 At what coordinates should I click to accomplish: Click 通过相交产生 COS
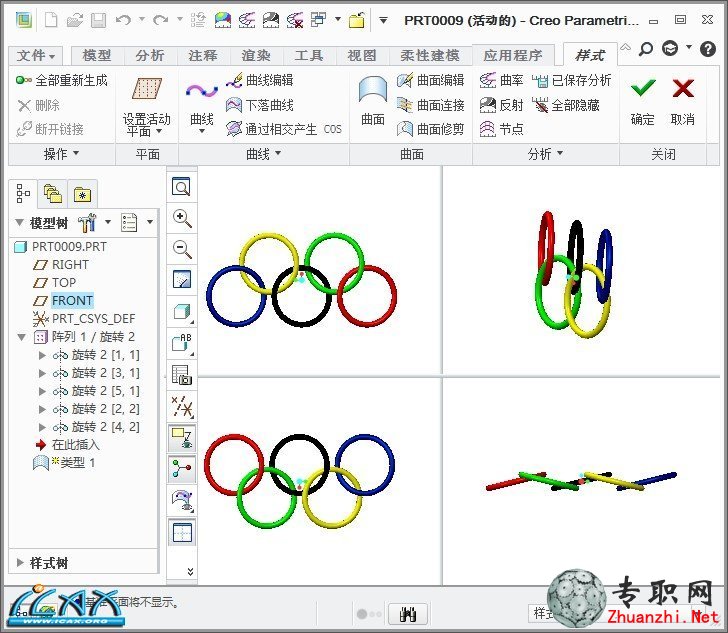284,129
